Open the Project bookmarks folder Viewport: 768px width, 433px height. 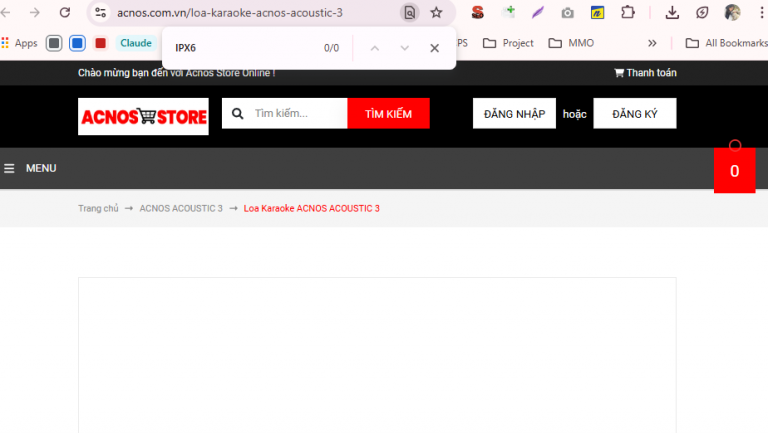508,43
